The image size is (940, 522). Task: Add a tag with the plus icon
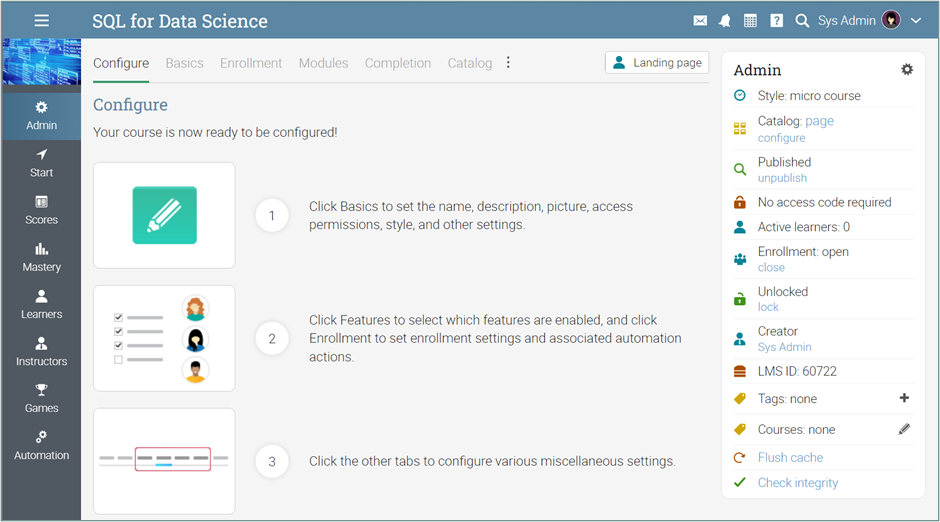coord(904,398)
